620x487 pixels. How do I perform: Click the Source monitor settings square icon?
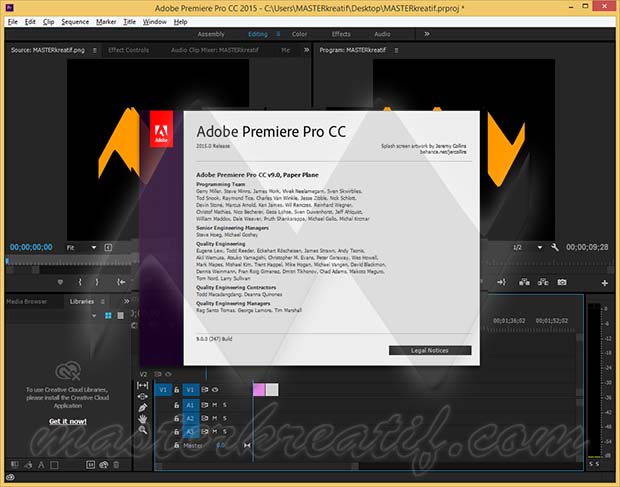pos(108,247)
